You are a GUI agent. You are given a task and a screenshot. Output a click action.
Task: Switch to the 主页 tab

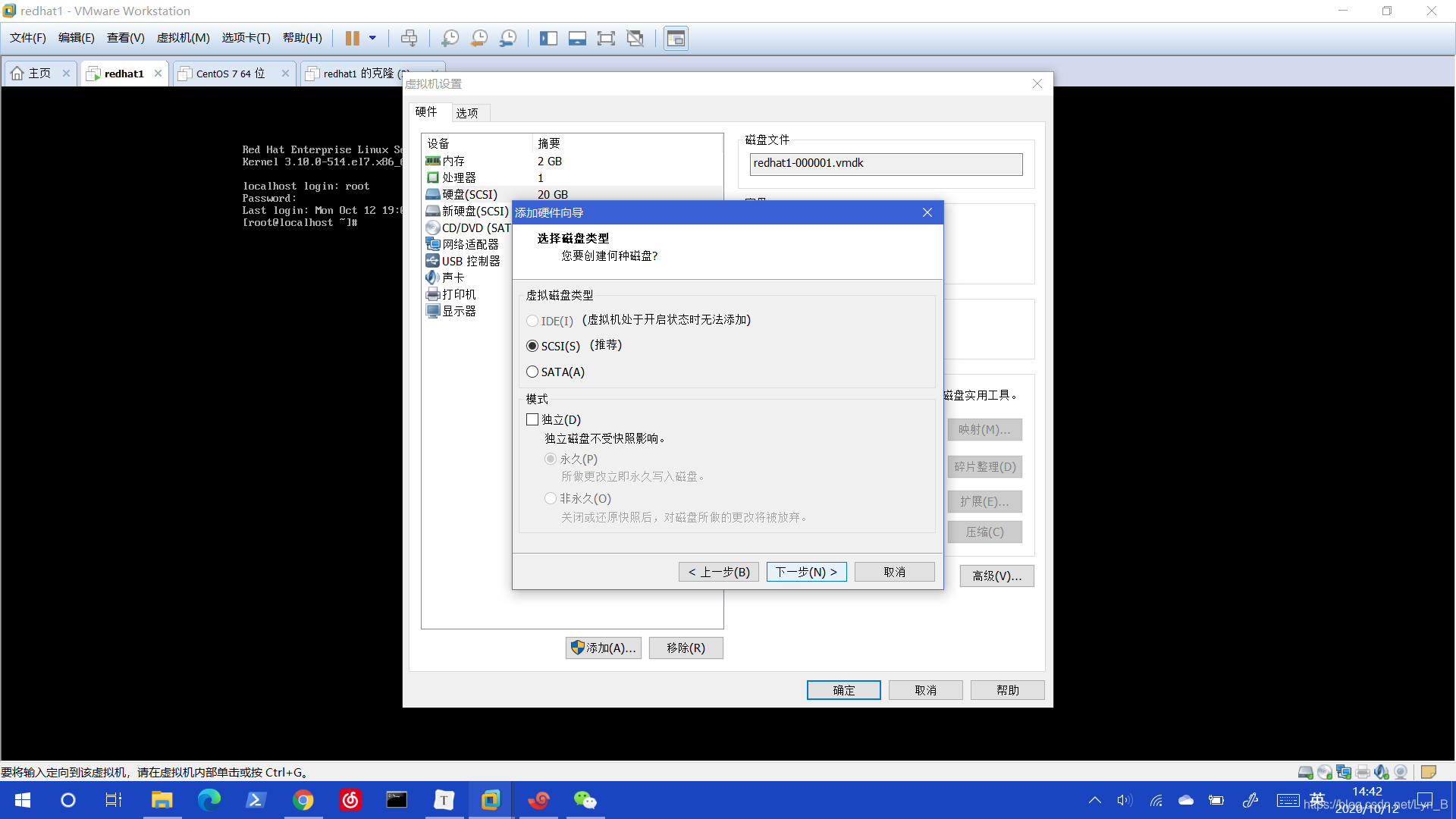click(33, 74)
